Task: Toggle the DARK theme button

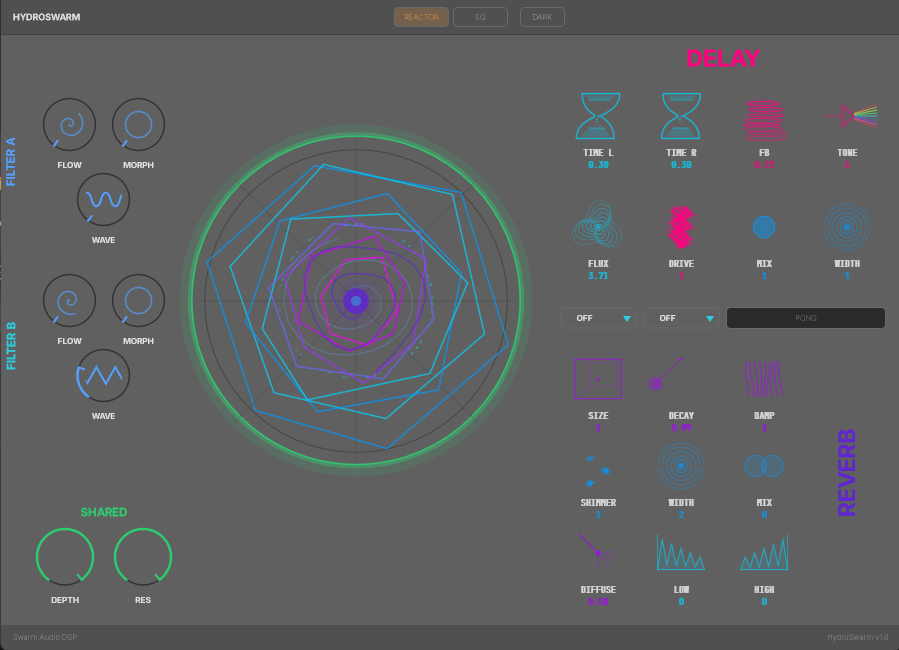Action: click(x=542, y=17)
